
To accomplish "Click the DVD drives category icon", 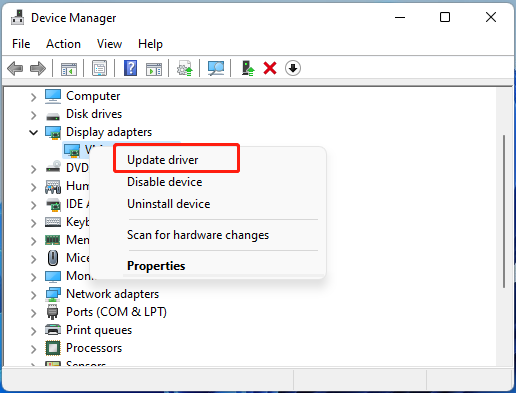I will coord(53,167).
